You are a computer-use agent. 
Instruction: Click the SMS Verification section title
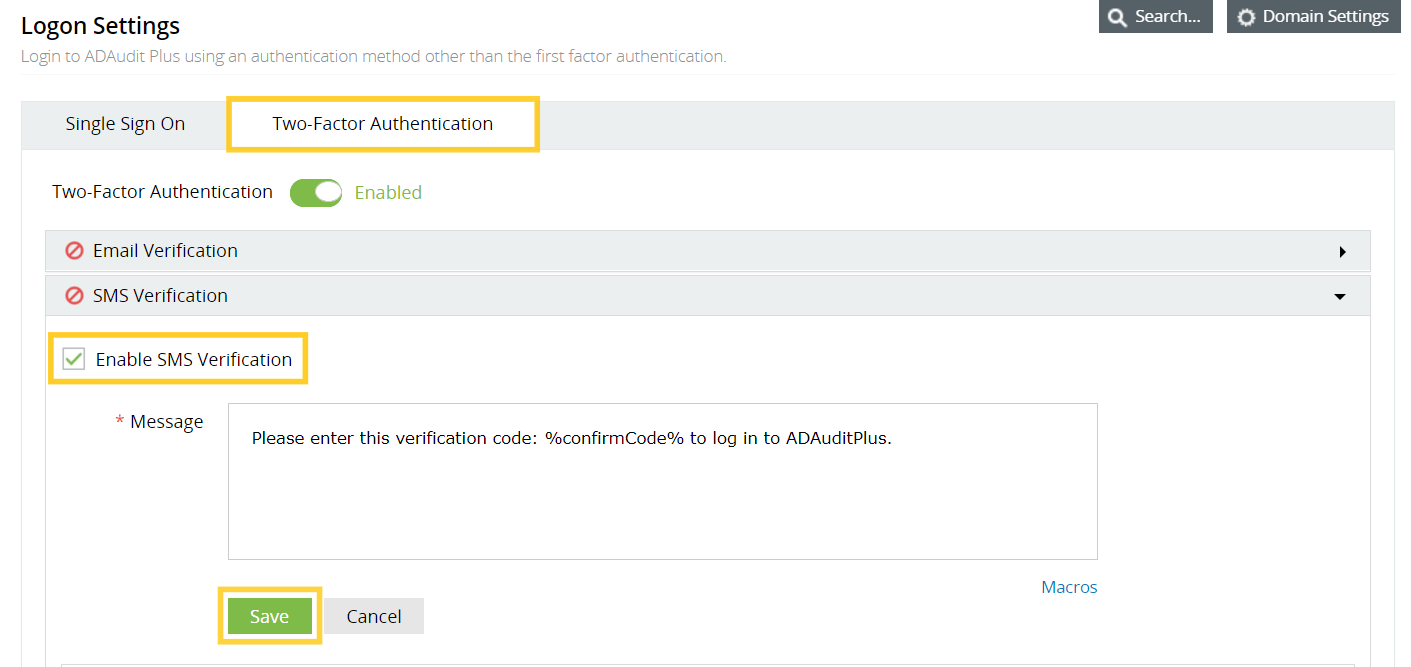(160, 296)
